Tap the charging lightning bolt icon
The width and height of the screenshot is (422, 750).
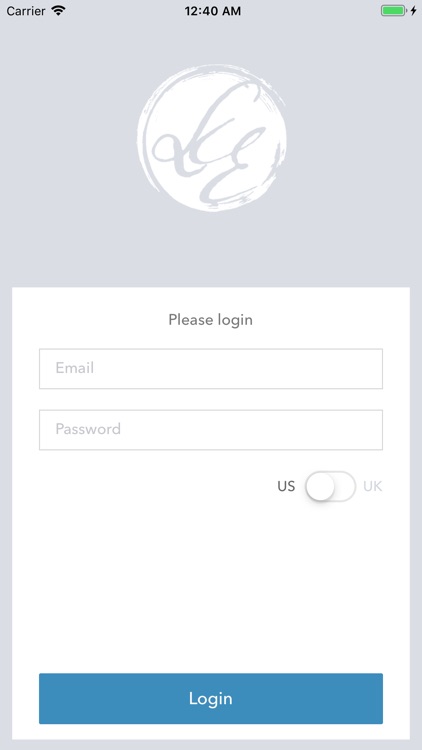pos(413,11)
